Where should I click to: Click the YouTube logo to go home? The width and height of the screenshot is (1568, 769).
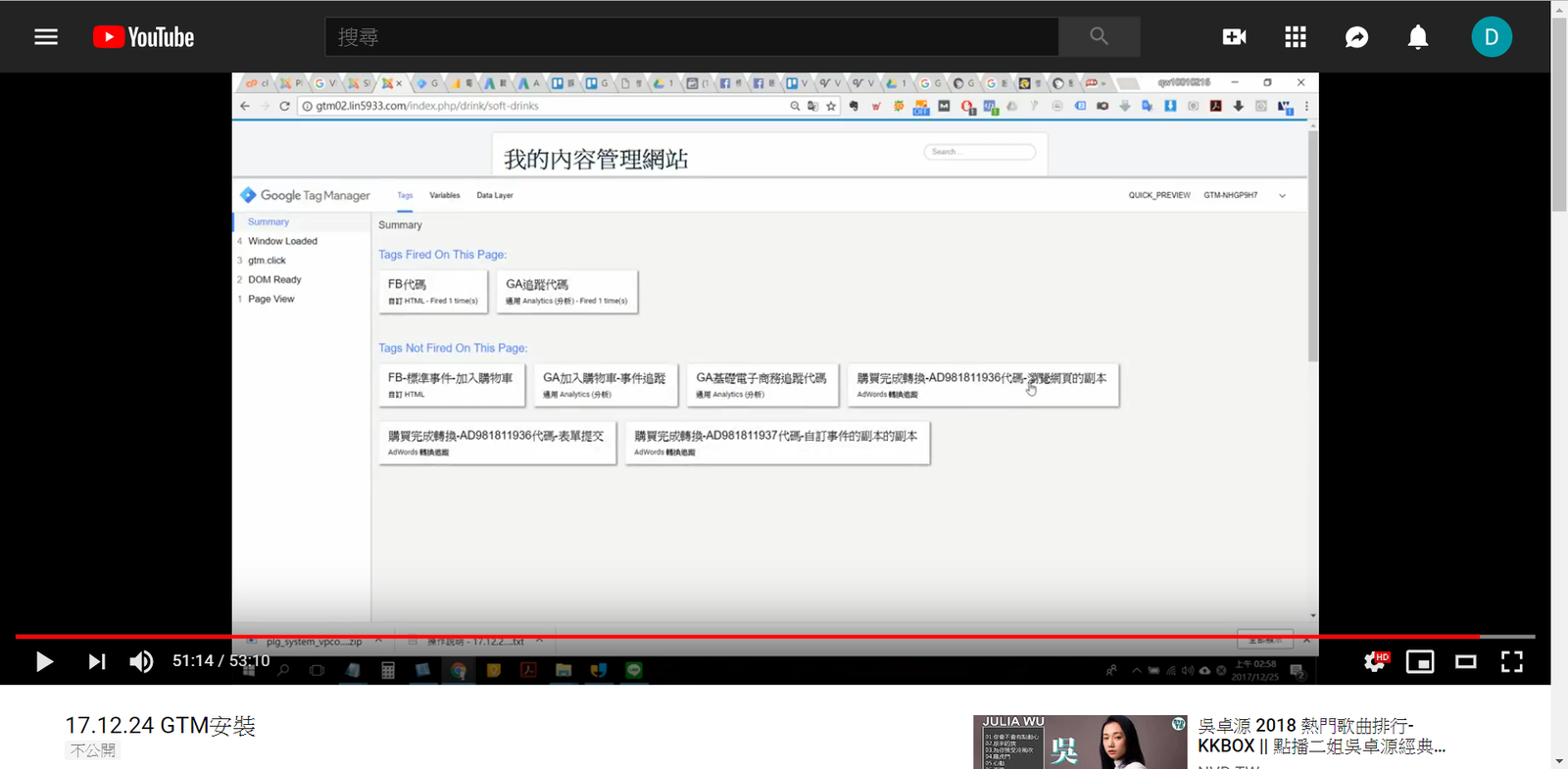[x=143, y=37]
